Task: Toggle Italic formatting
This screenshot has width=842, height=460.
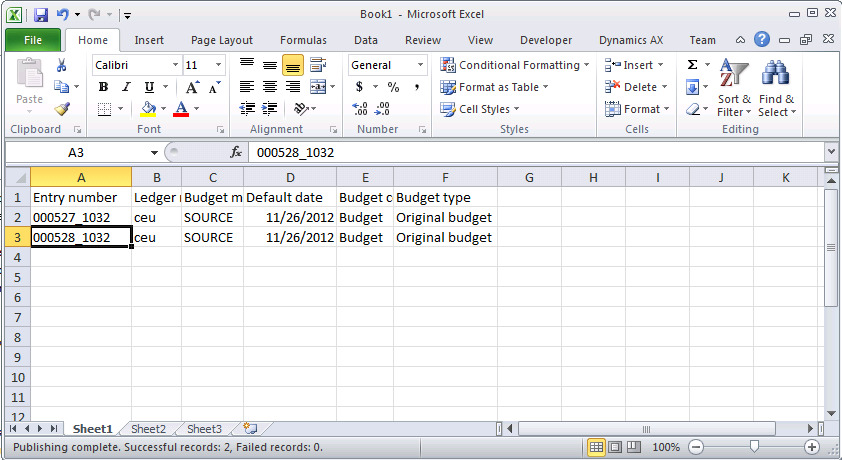Action: (x=126, y=87)
